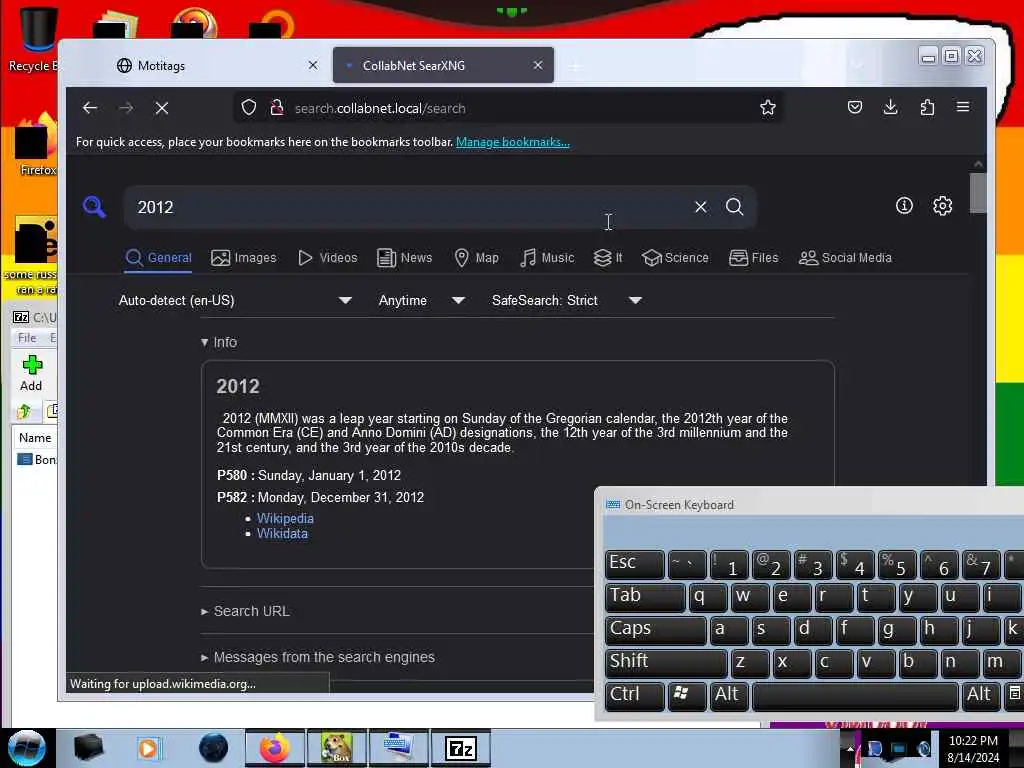The image size is (1024, 768).
Task: Click the space bar on On-Screen Keyboard
Action: (x=856, y=696)
